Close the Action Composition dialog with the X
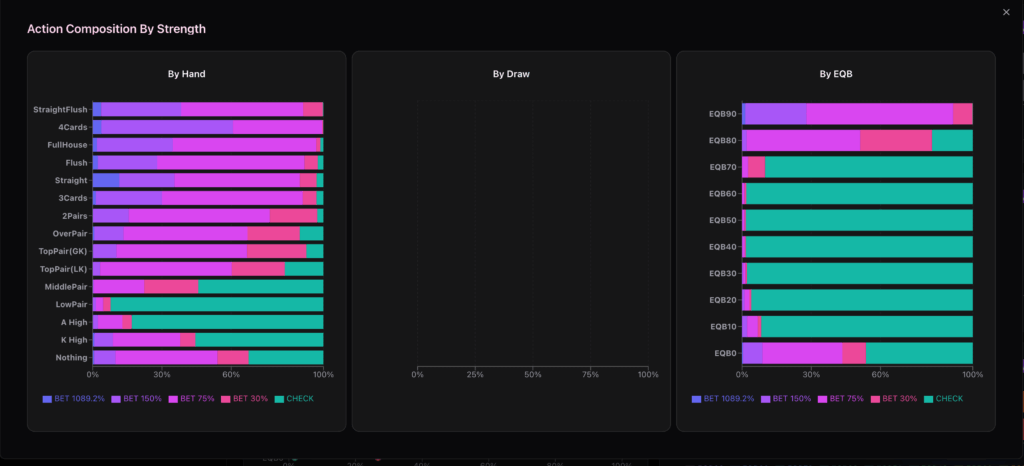Viewport: 1024px width, 466px height. 1006,12
